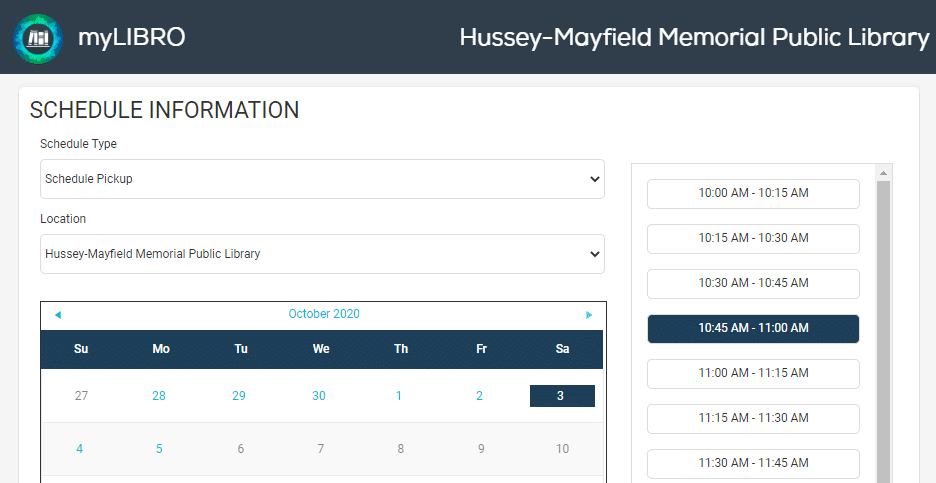
Task: Click greyed-out date 27
Action: point(81,396)
